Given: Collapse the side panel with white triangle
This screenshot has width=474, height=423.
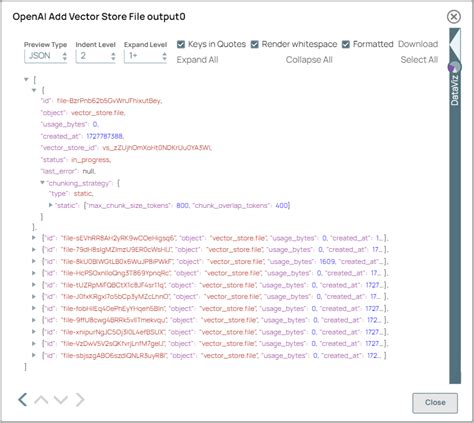Looking at the screenshot, I should 455,44.
